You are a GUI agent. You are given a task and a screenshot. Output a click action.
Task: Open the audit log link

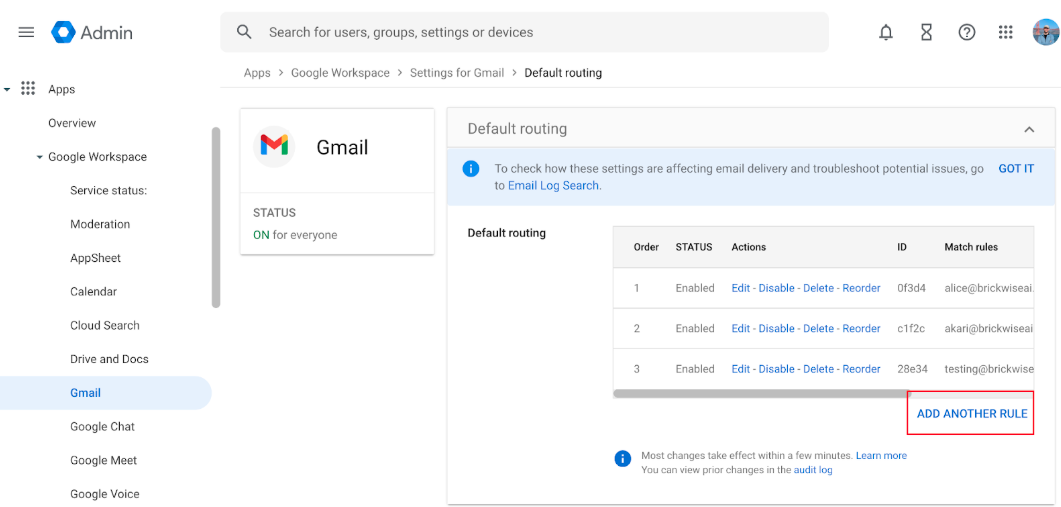click(813, 469)
